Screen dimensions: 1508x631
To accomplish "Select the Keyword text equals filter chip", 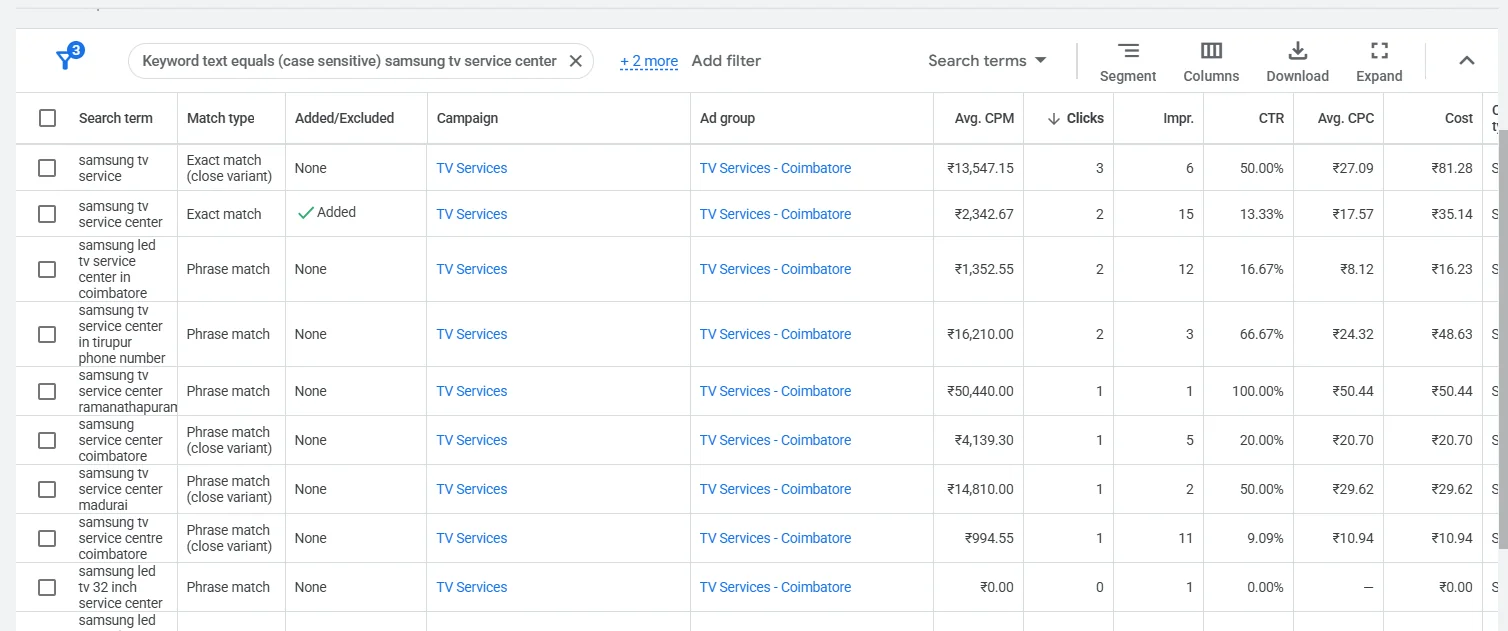I will [349, 61].
